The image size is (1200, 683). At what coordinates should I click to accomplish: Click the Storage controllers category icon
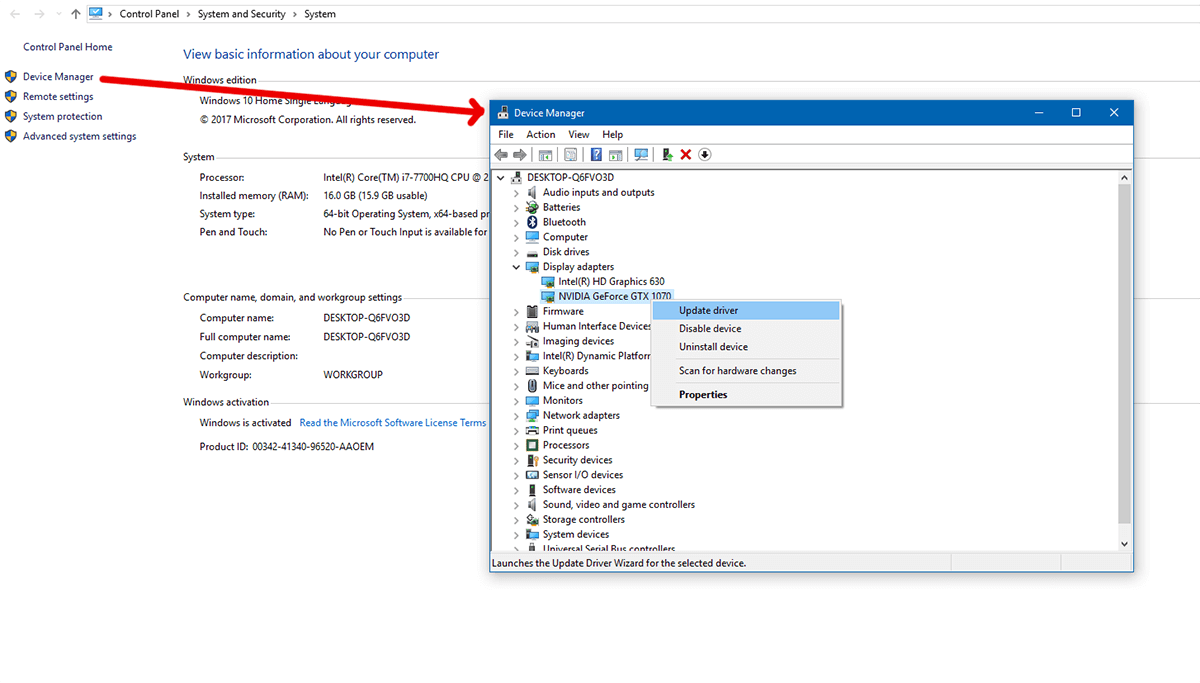click(x=532, y=520)
